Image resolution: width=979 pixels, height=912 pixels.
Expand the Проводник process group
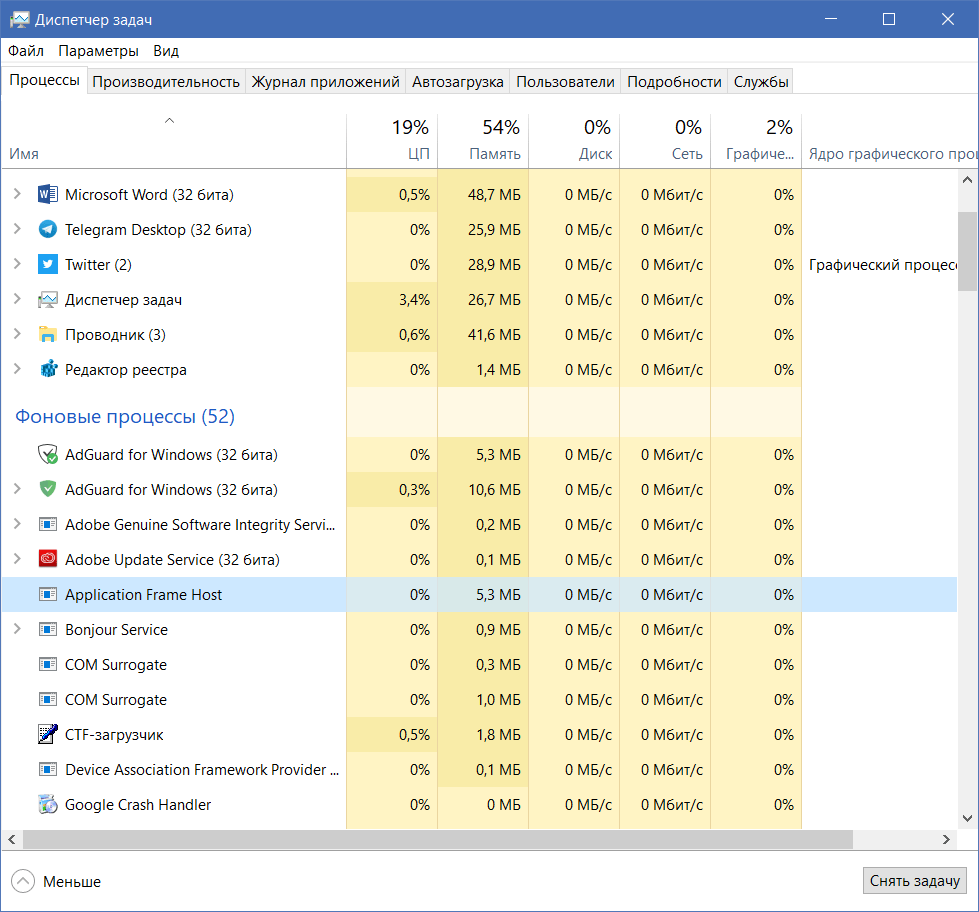[17, 334]
